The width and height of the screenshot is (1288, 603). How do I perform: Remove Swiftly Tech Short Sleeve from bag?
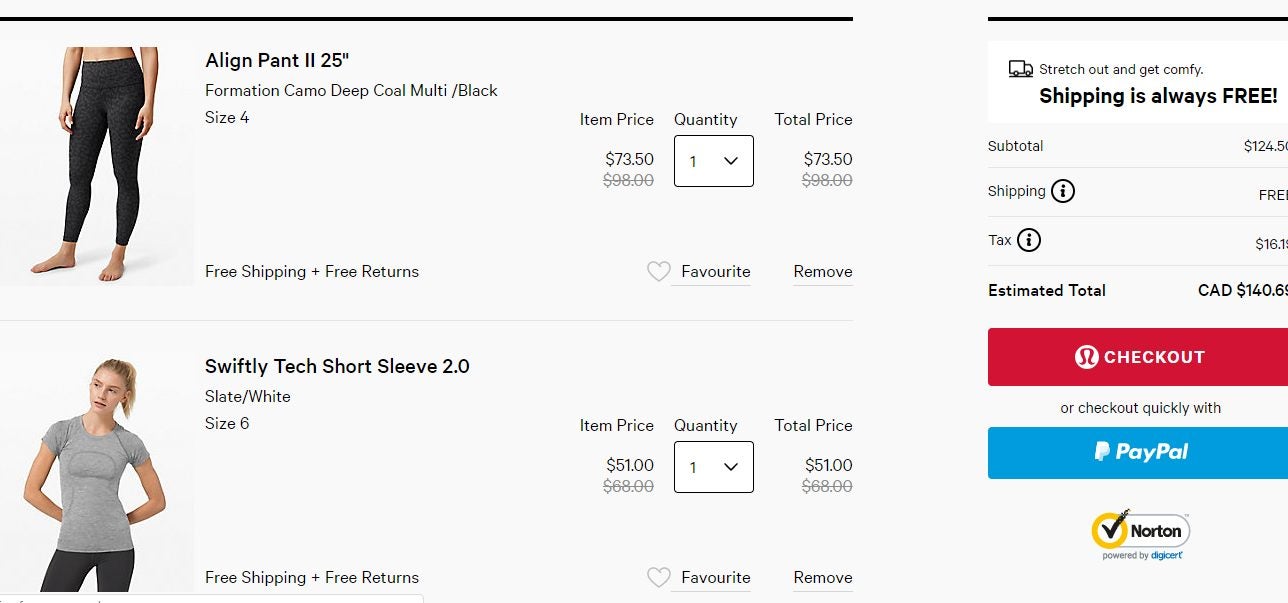tap(822, 578)
